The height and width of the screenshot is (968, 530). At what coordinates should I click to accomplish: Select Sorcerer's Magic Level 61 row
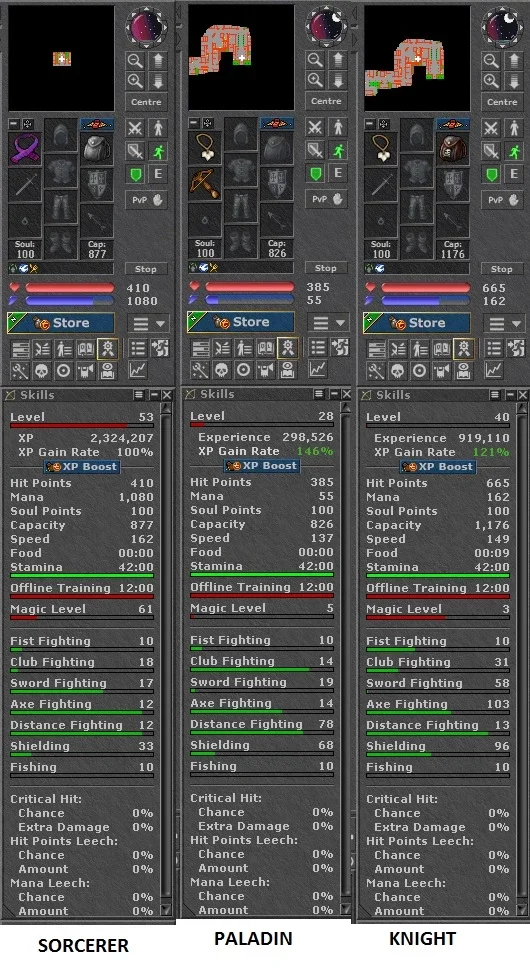coord(81,609)
